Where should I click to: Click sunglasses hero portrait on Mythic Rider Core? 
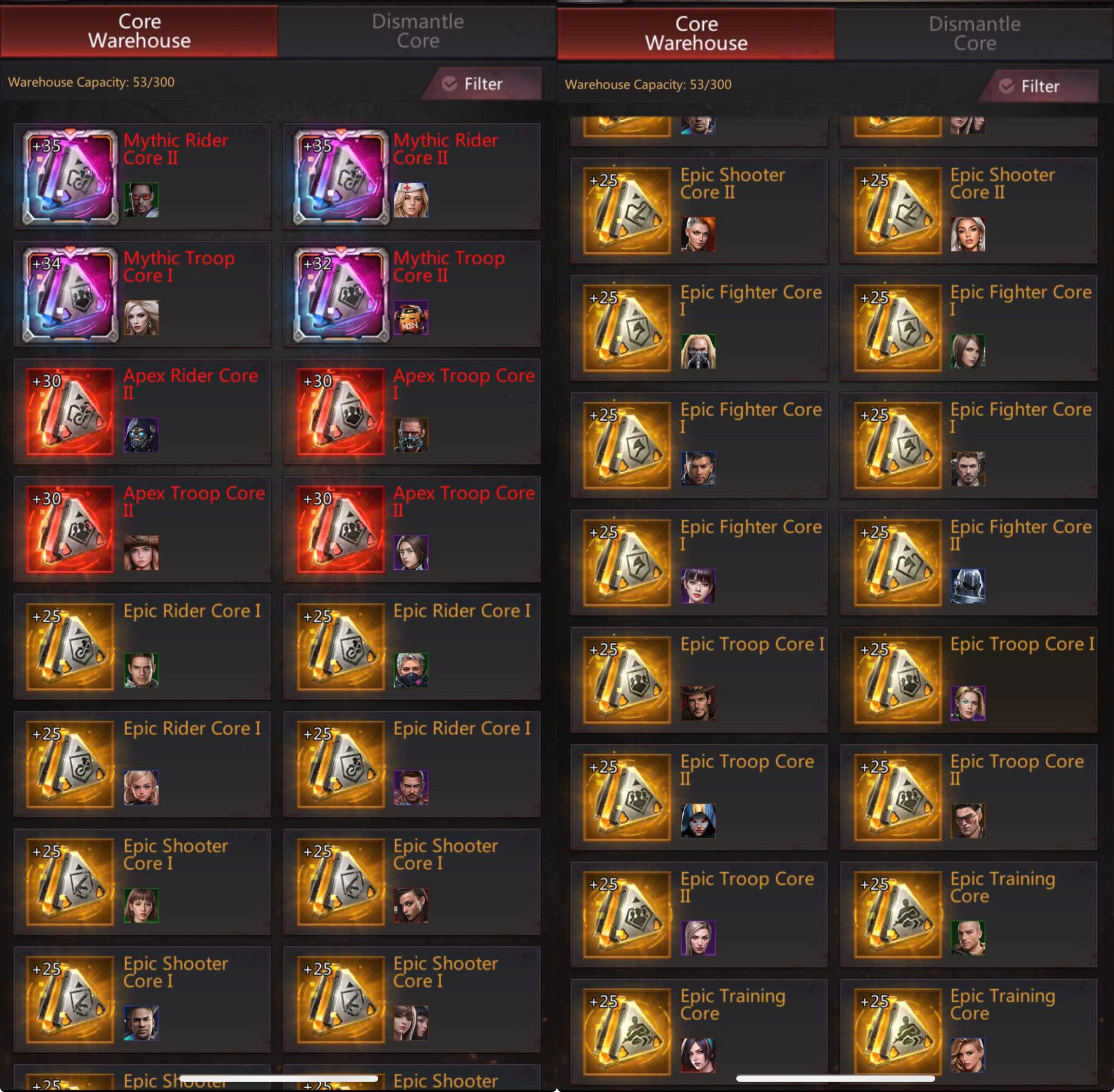[x=141, y=200]
